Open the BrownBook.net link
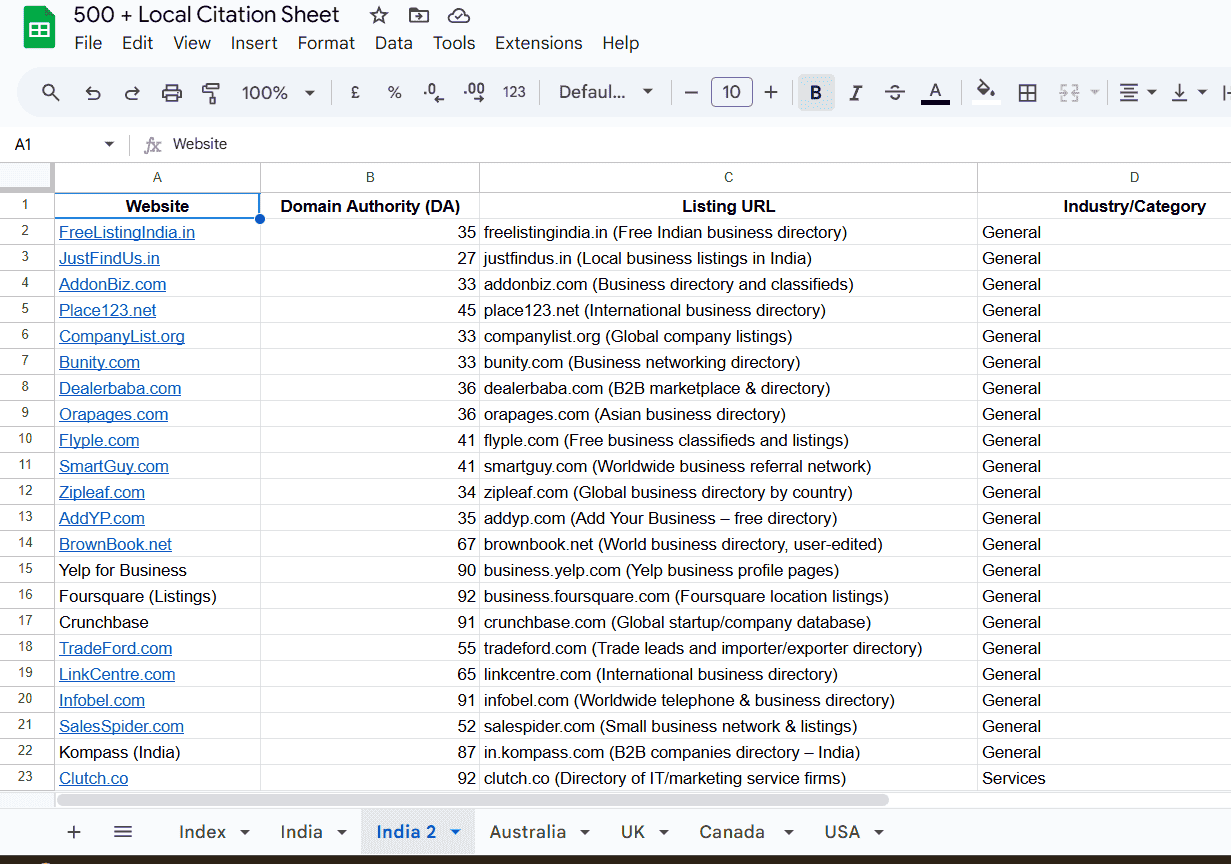The width and height of the screenshot is (1231, 864). pos(115,544)
